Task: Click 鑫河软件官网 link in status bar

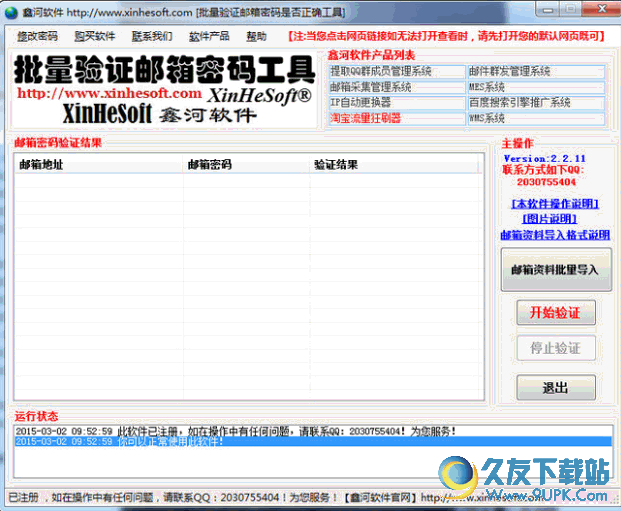Action: [x=378, y=498]
